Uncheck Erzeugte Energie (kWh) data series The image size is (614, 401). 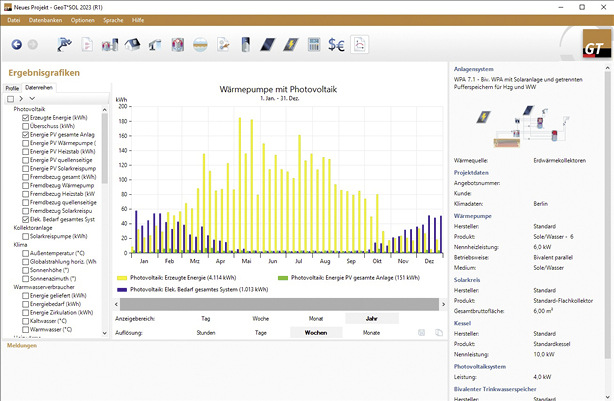pos(25,118)
